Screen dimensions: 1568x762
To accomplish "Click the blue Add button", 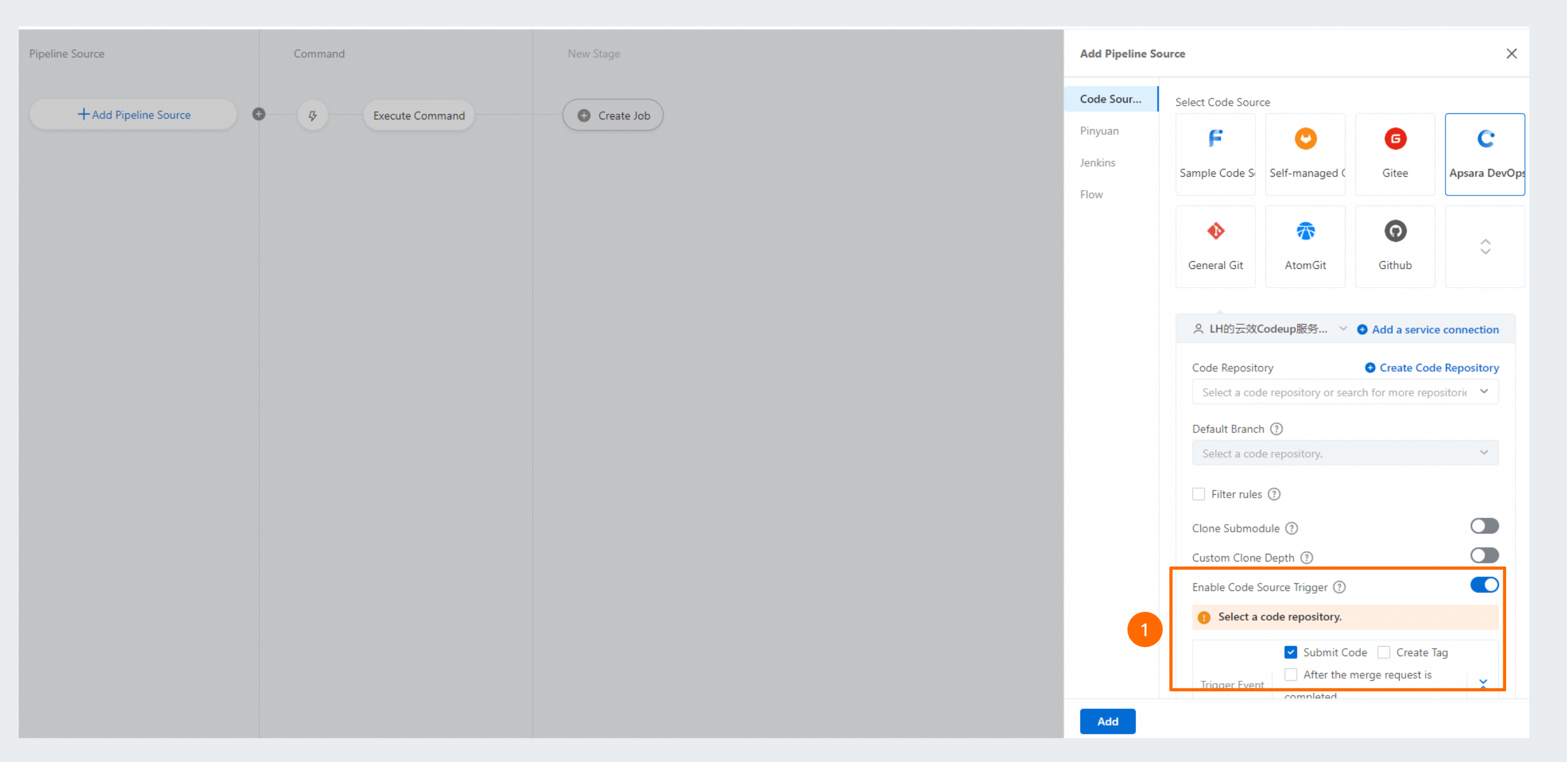I will point(1107,721).
